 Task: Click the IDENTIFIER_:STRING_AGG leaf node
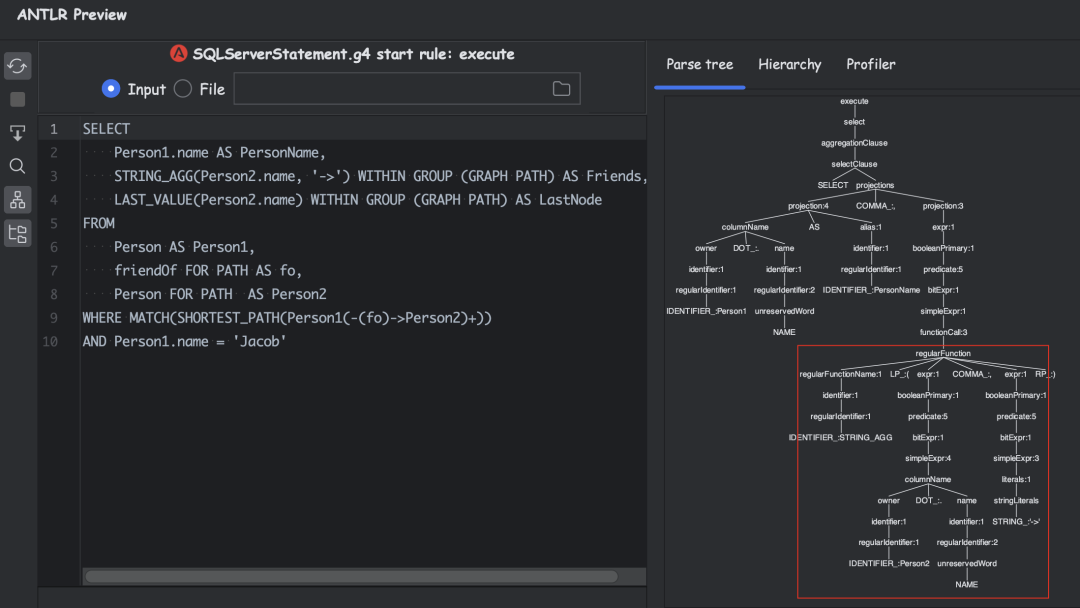(x=840, y=437)
